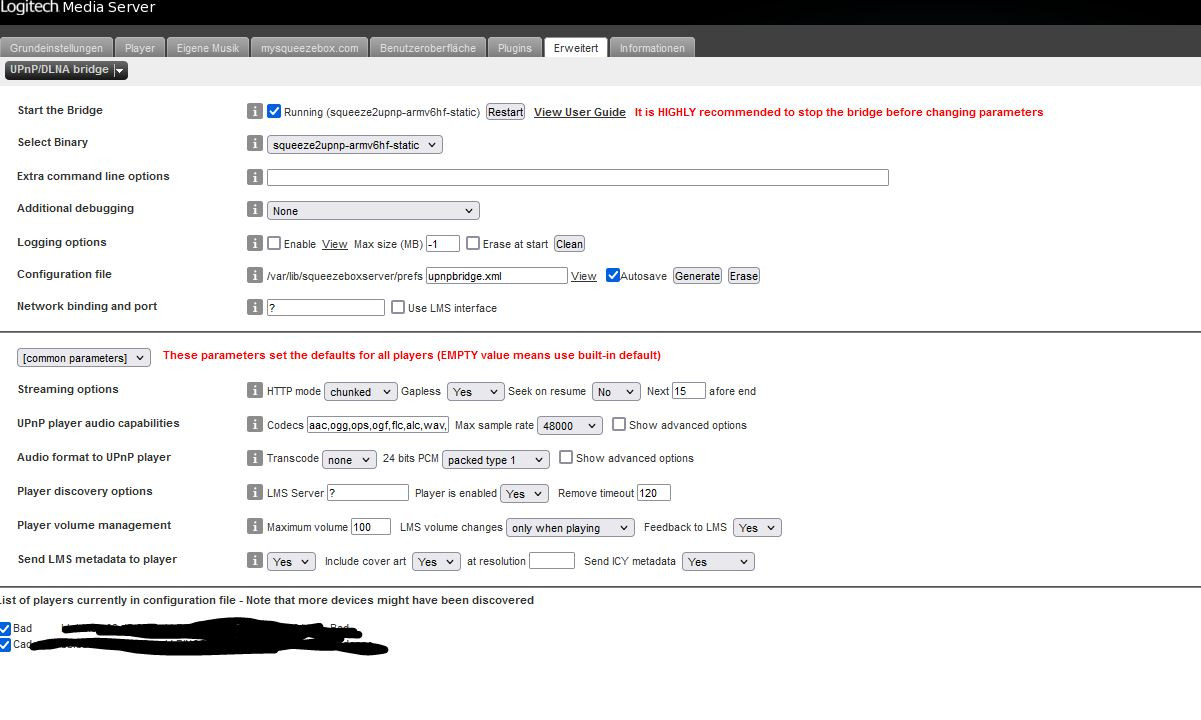Toggle the Cad player checkbox
The height and width of the screenshot is (720, 1201).
[5, 644]
